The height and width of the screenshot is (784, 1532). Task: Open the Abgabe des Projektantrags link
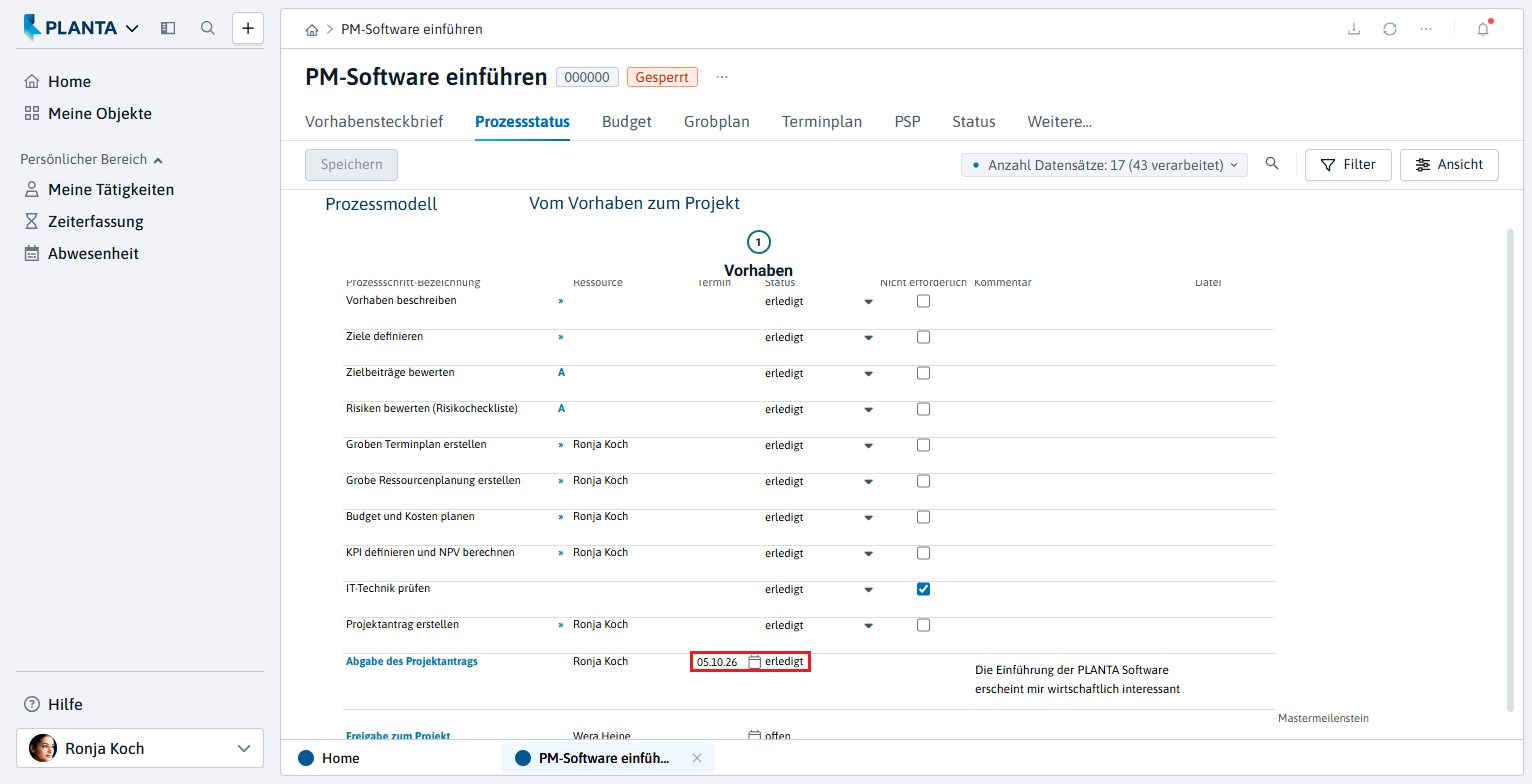tap(412, 661)
